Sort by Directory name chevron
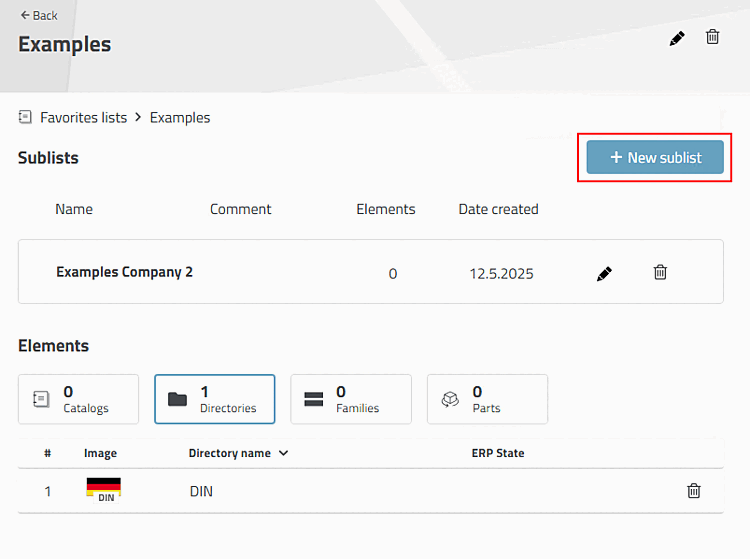 pyautogui.click(x=284, y=453)
